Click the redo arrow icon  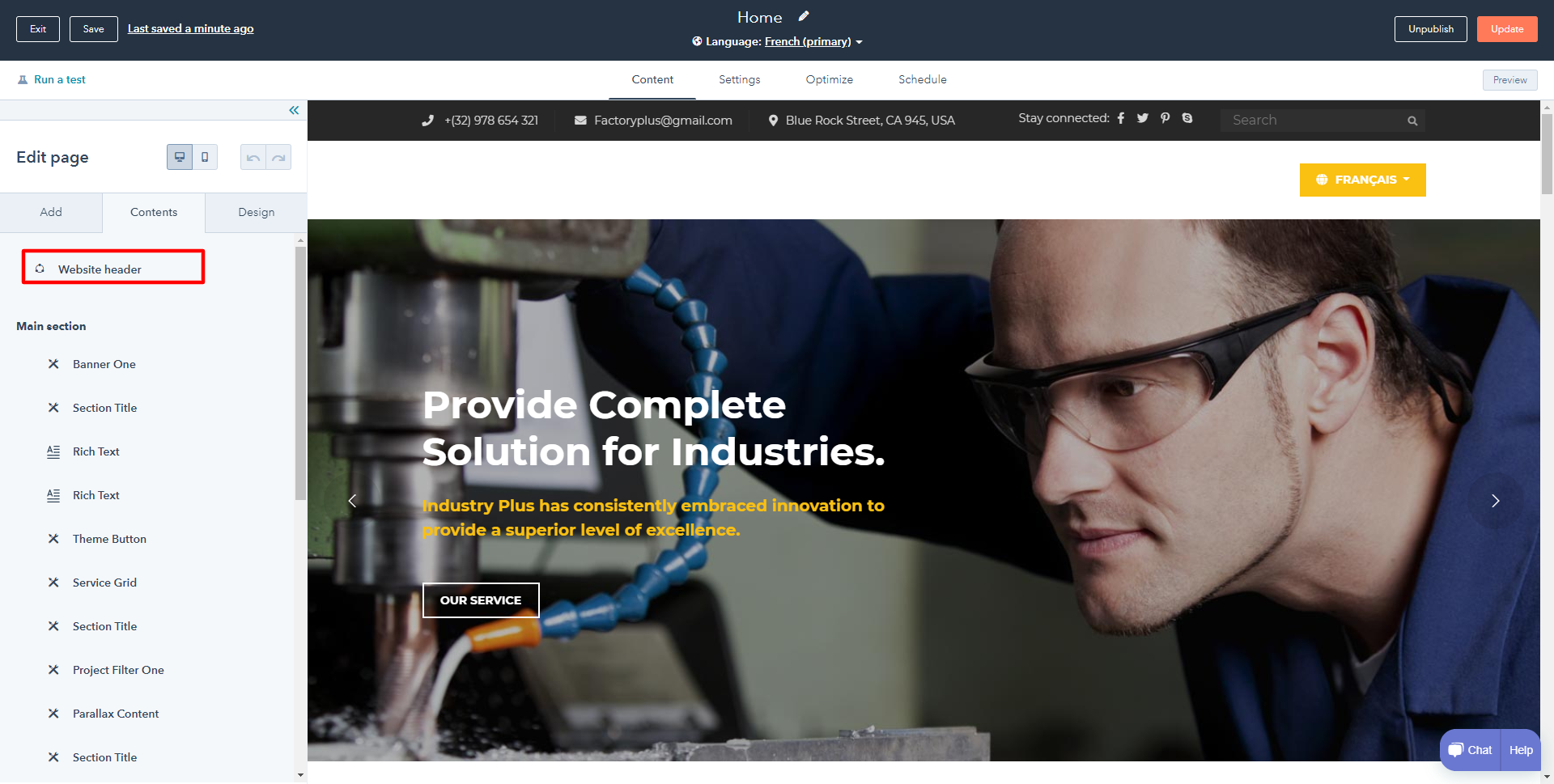278,157
